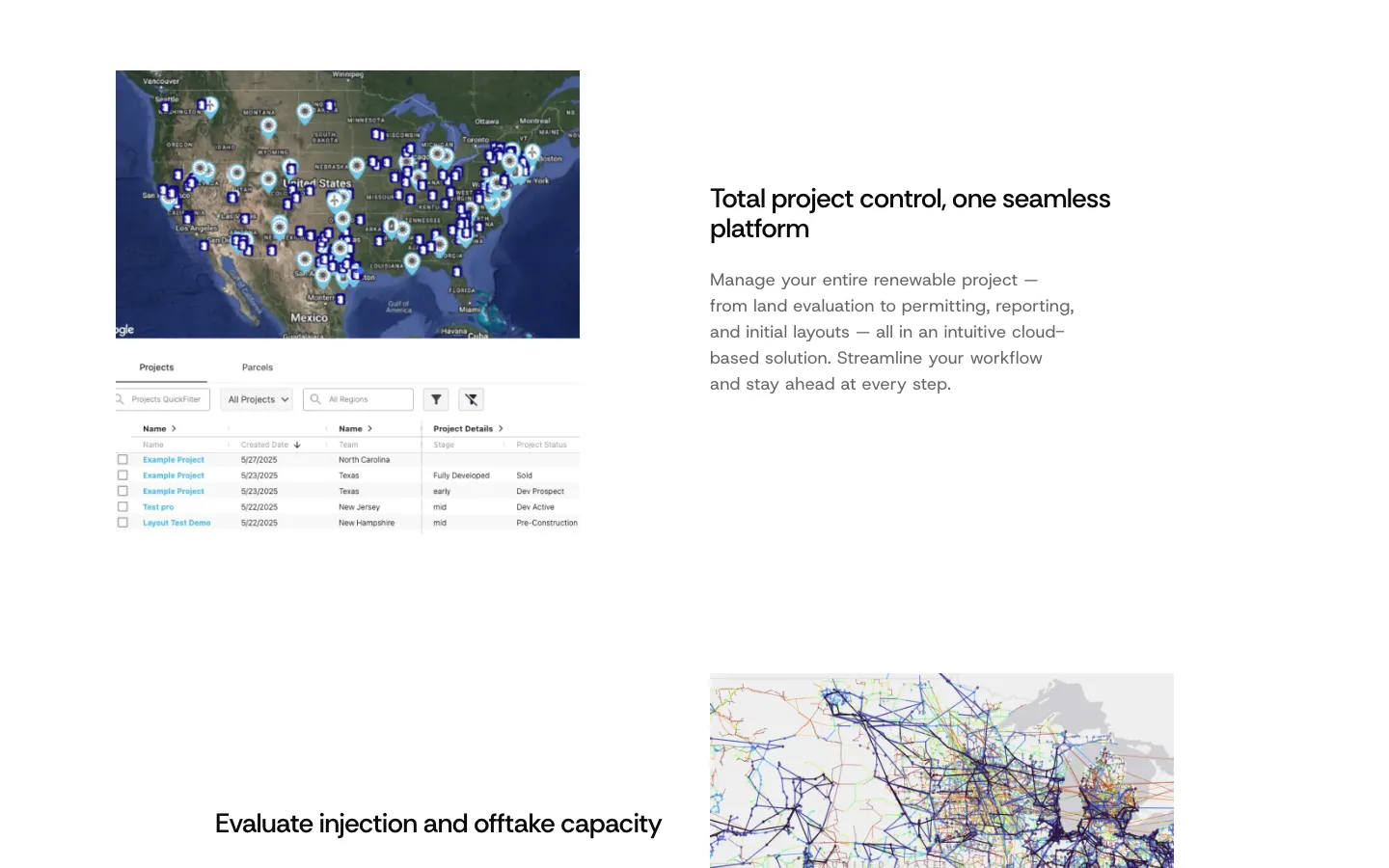This screenshot has height=868, width=1389.
Task: Click the filter funnel icon button
Action: coord(436,399)
